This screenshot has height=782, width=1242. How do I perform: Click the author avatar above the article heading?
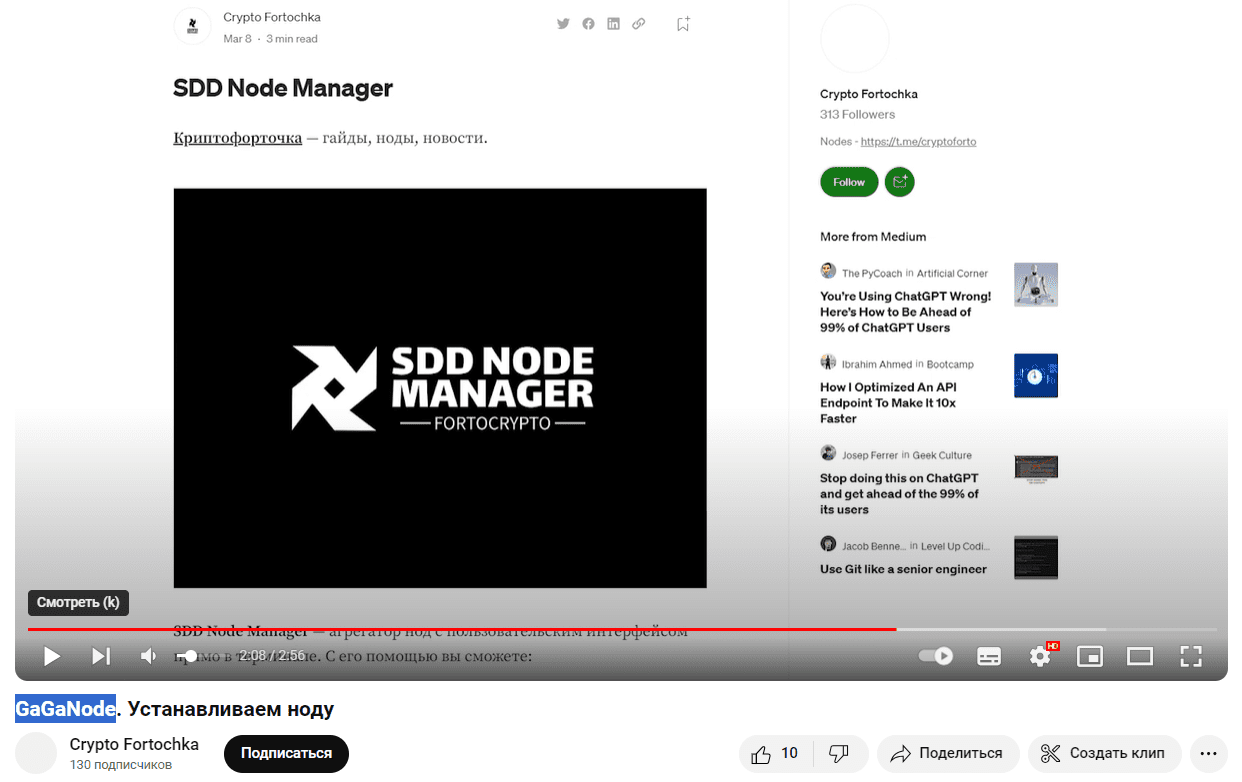(x=193, y=27)
